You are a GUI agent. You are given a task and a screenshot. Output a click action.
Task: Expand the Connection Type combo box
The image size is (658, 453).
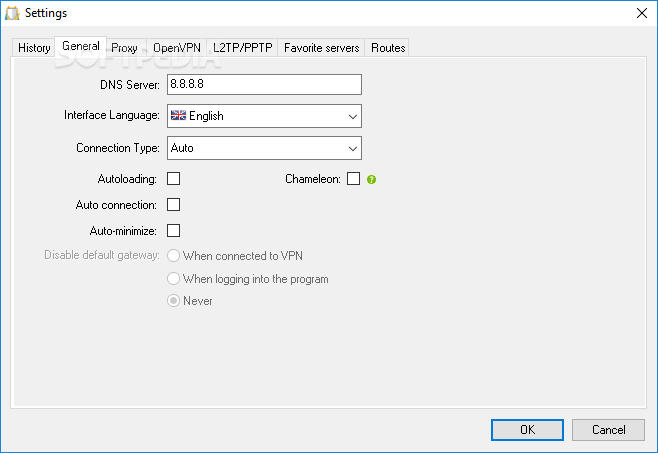(264, 148)
